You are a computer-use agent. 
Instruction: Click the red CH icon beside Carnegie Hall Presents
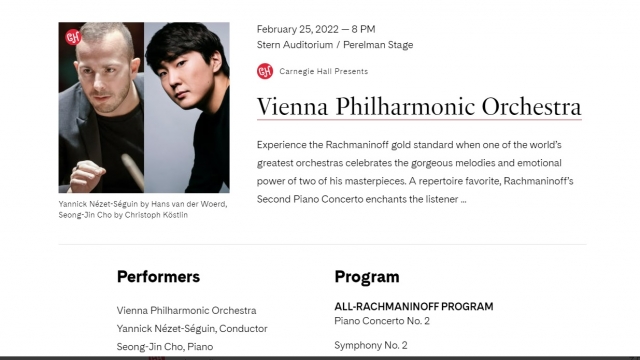tap(265, 71)
